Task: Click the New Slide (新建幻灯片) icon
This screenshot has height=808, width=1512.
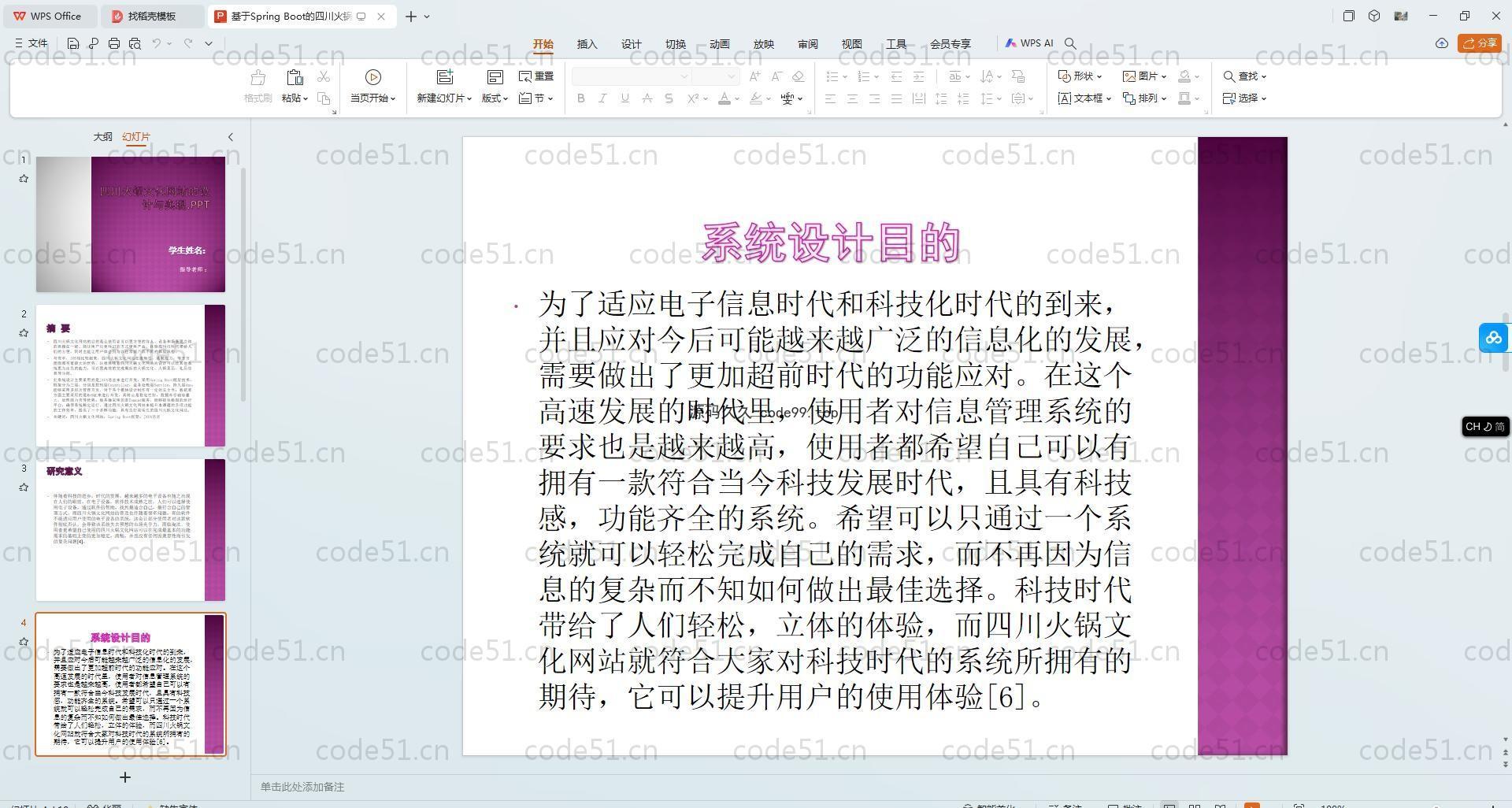Action: (445, 76)
